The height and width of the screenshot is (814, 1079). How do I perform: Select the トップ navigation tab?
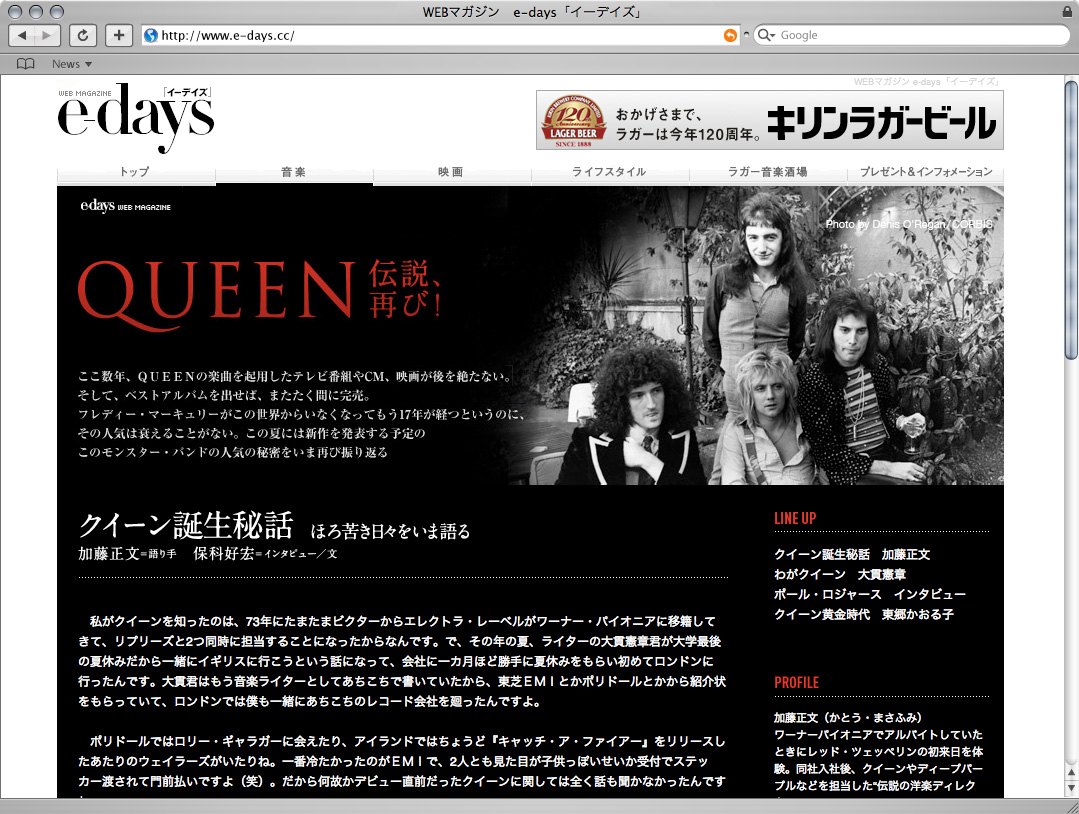click(135, 172)
